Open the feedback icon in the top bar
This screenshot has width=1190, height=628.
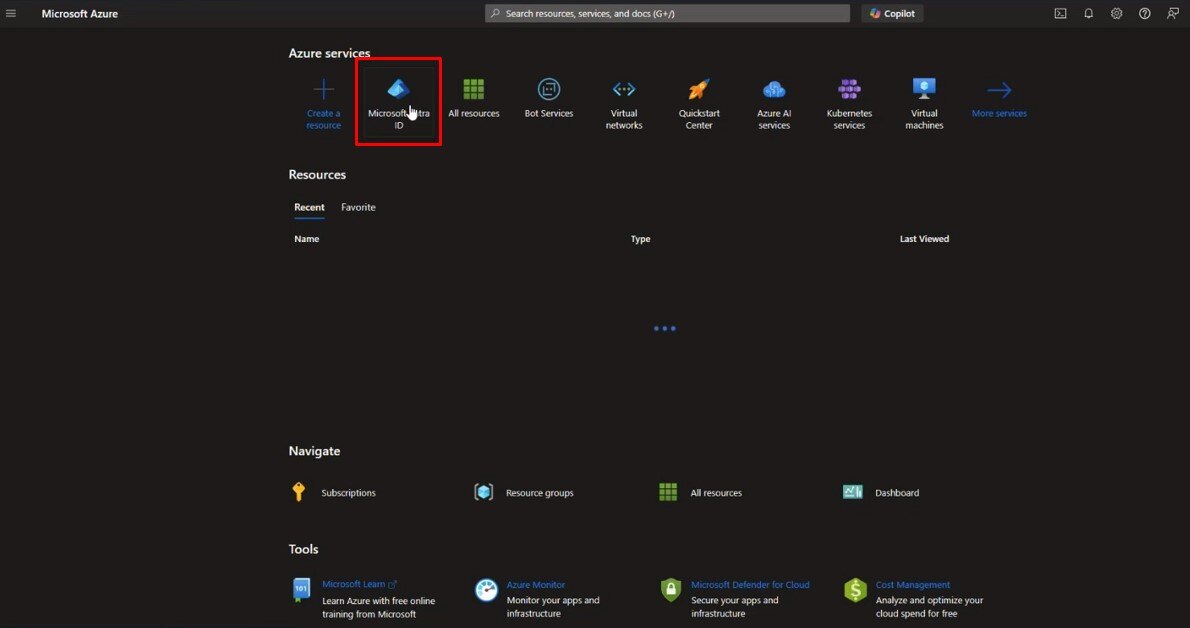click(x=1173, y=14)
